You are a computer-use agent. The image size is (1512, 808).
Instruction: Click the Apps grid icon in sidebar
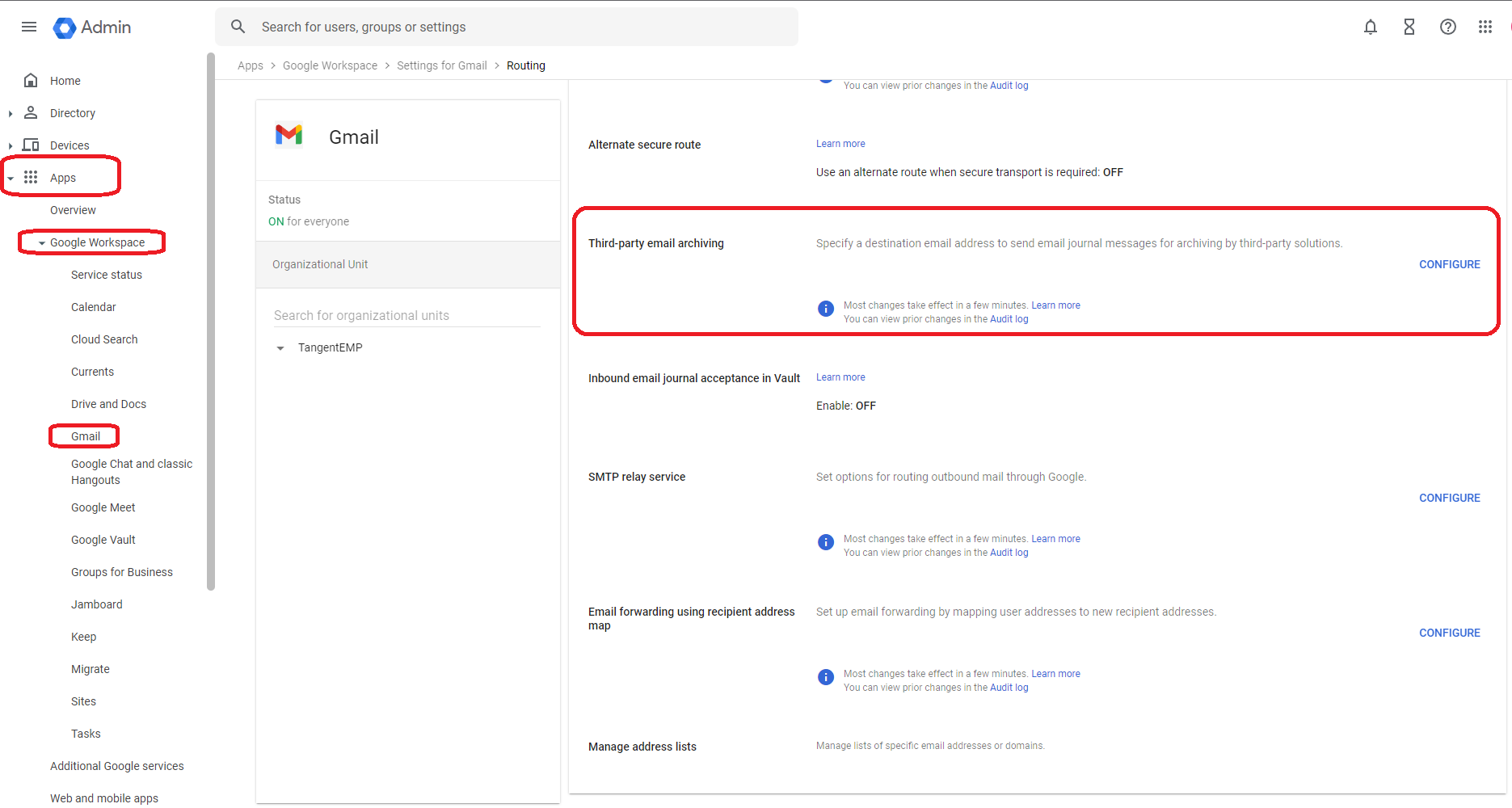click(x=31, y=177)
